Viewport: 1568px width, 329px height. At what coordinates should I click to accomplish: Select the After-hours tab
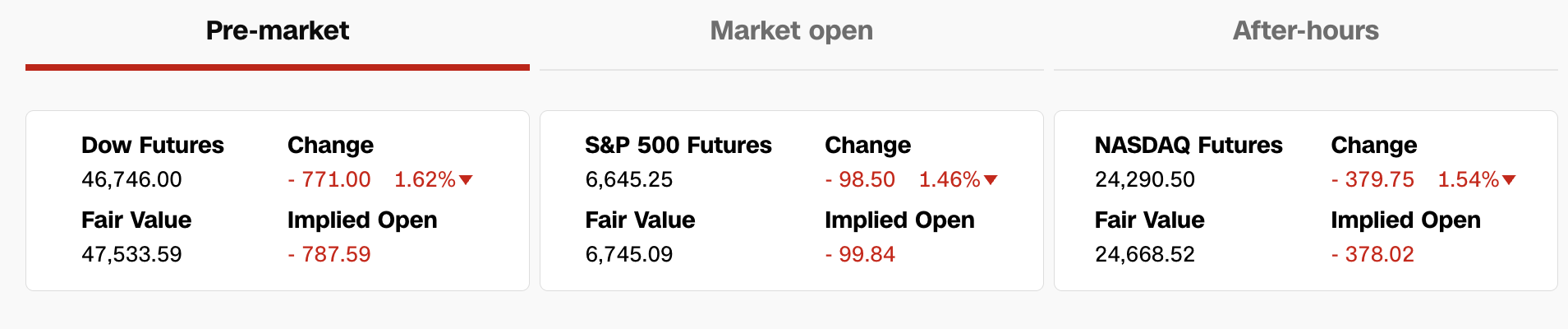(x=1305, y=31)
